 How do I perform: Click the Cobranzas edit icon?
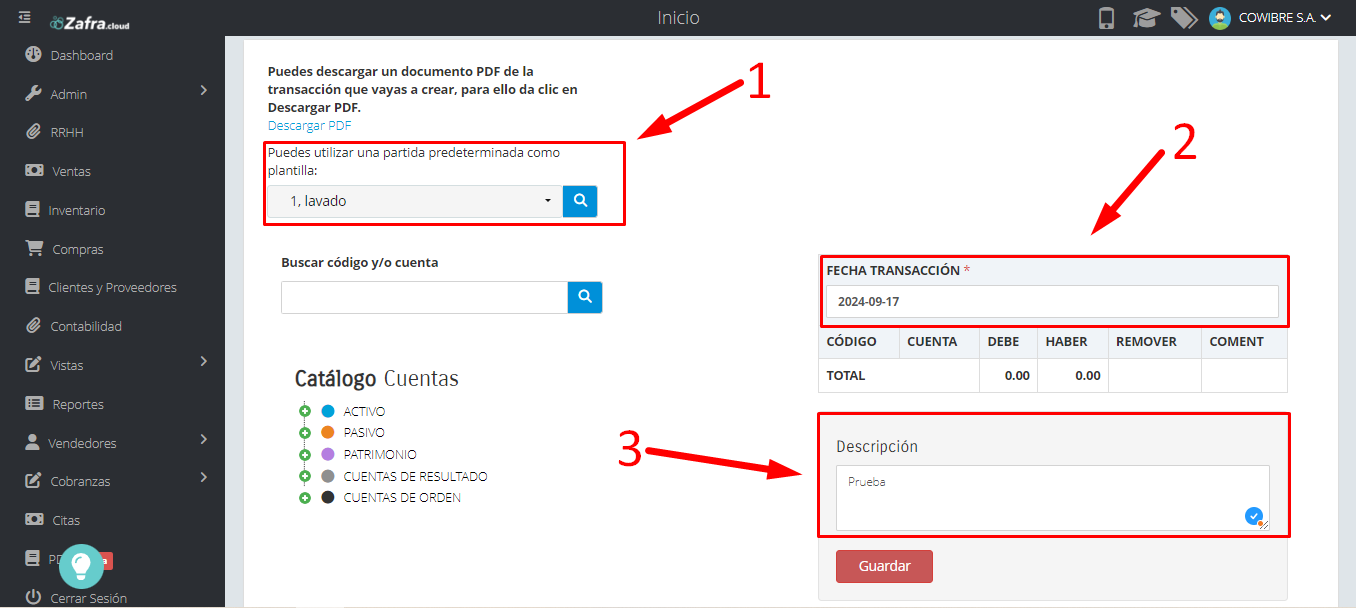pos(33,480)
